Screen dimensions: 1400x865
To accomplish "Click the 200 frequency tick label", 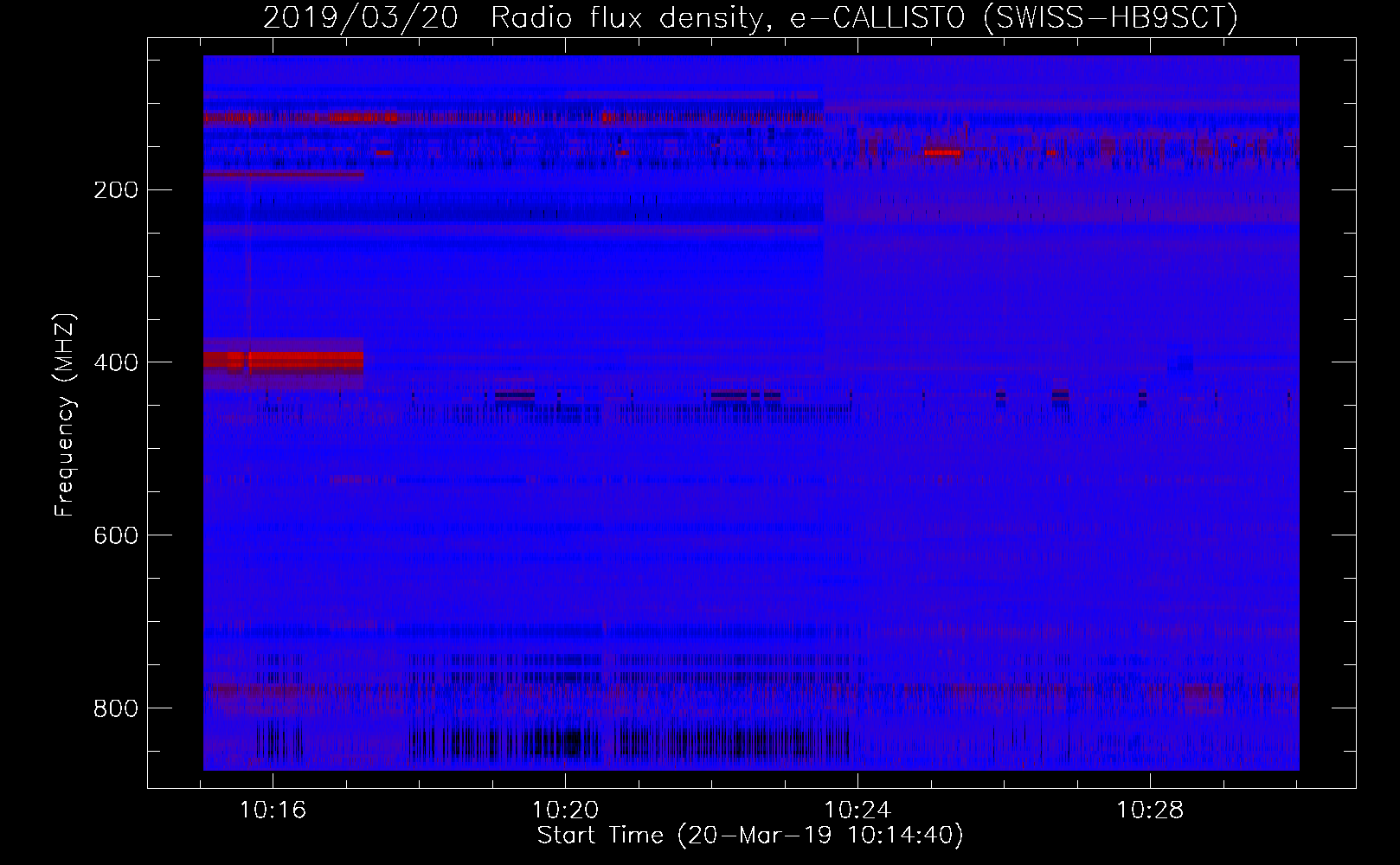I will (x=115, y=189).
